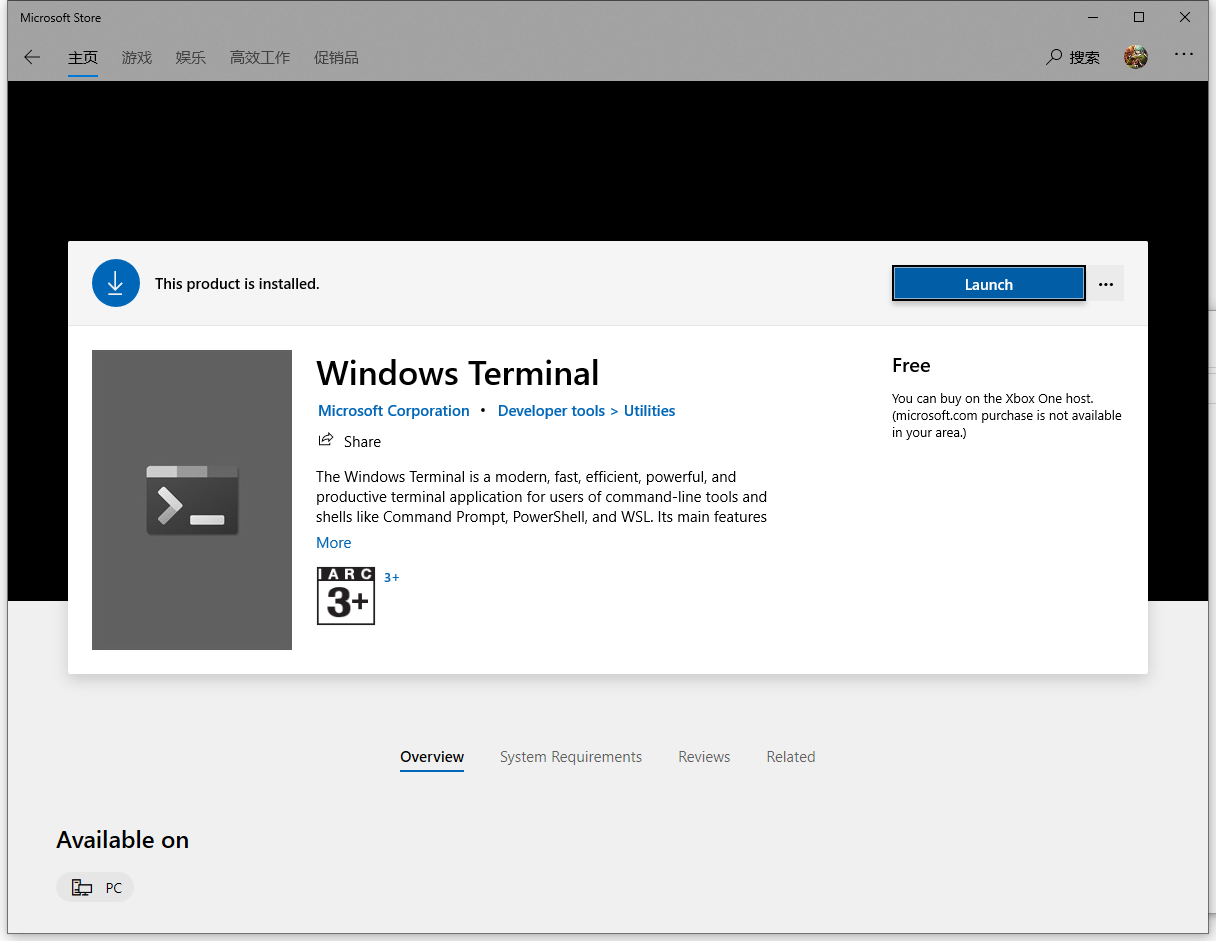Open the Reviews tab

coord(704,757)
